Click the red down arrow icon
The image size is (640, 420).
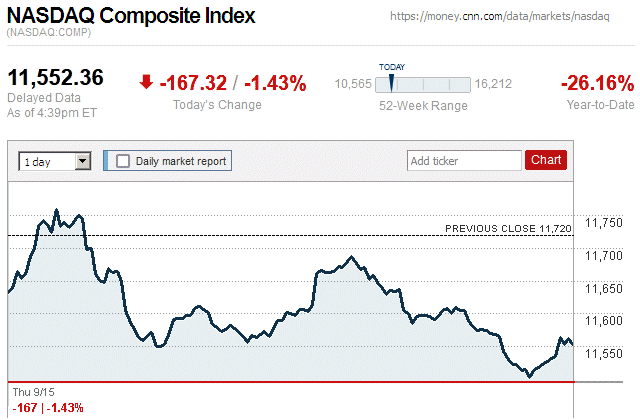(x=146, y=83)
